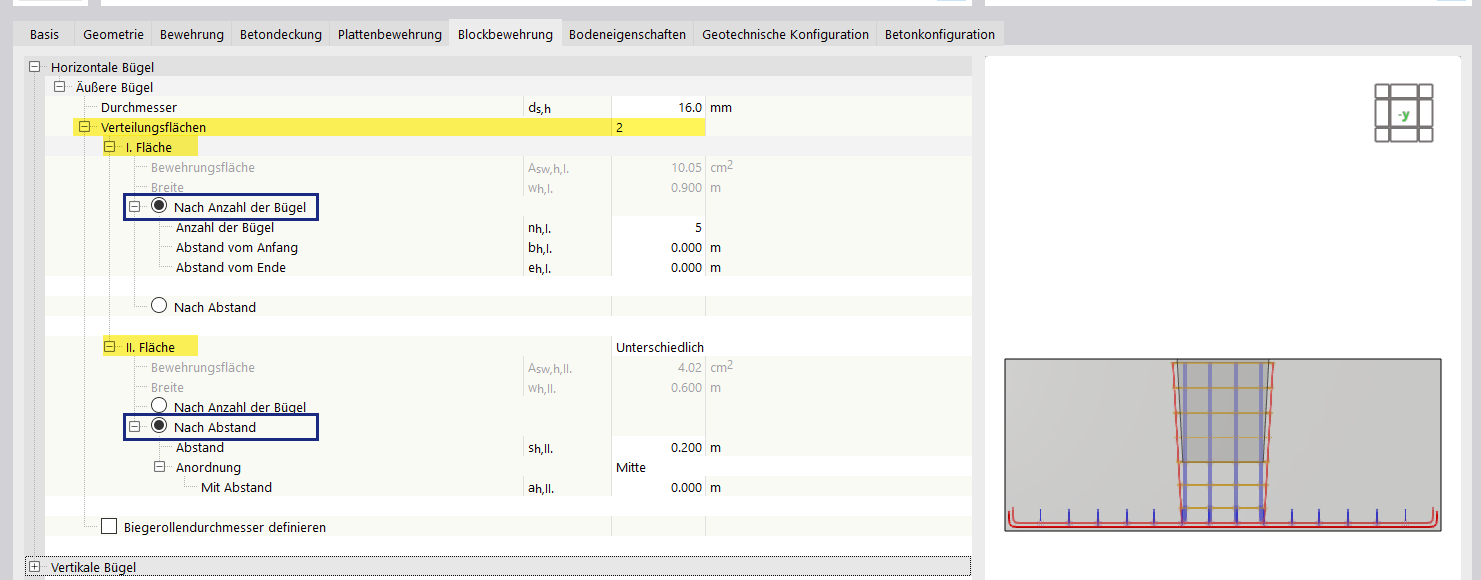
Task: Select Nach Anzahl der Bügel for II. Fläche
Action: (x=158, y=407)
